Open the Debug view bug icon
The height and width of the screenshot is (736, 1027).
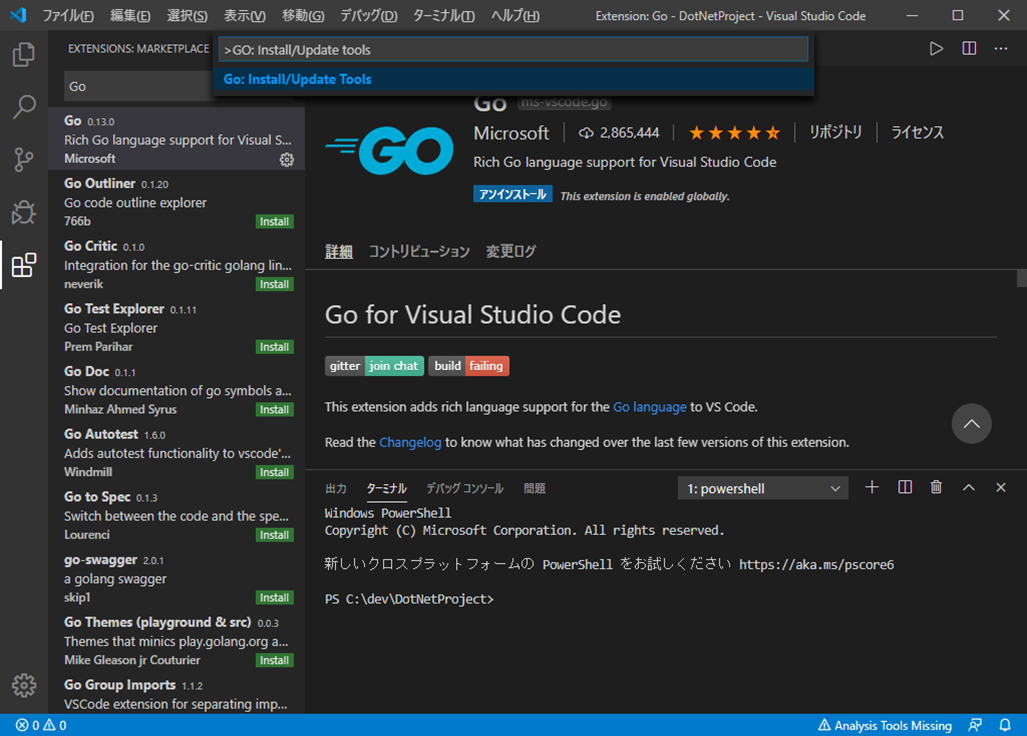pyautogui.click(x=24, y=212)
